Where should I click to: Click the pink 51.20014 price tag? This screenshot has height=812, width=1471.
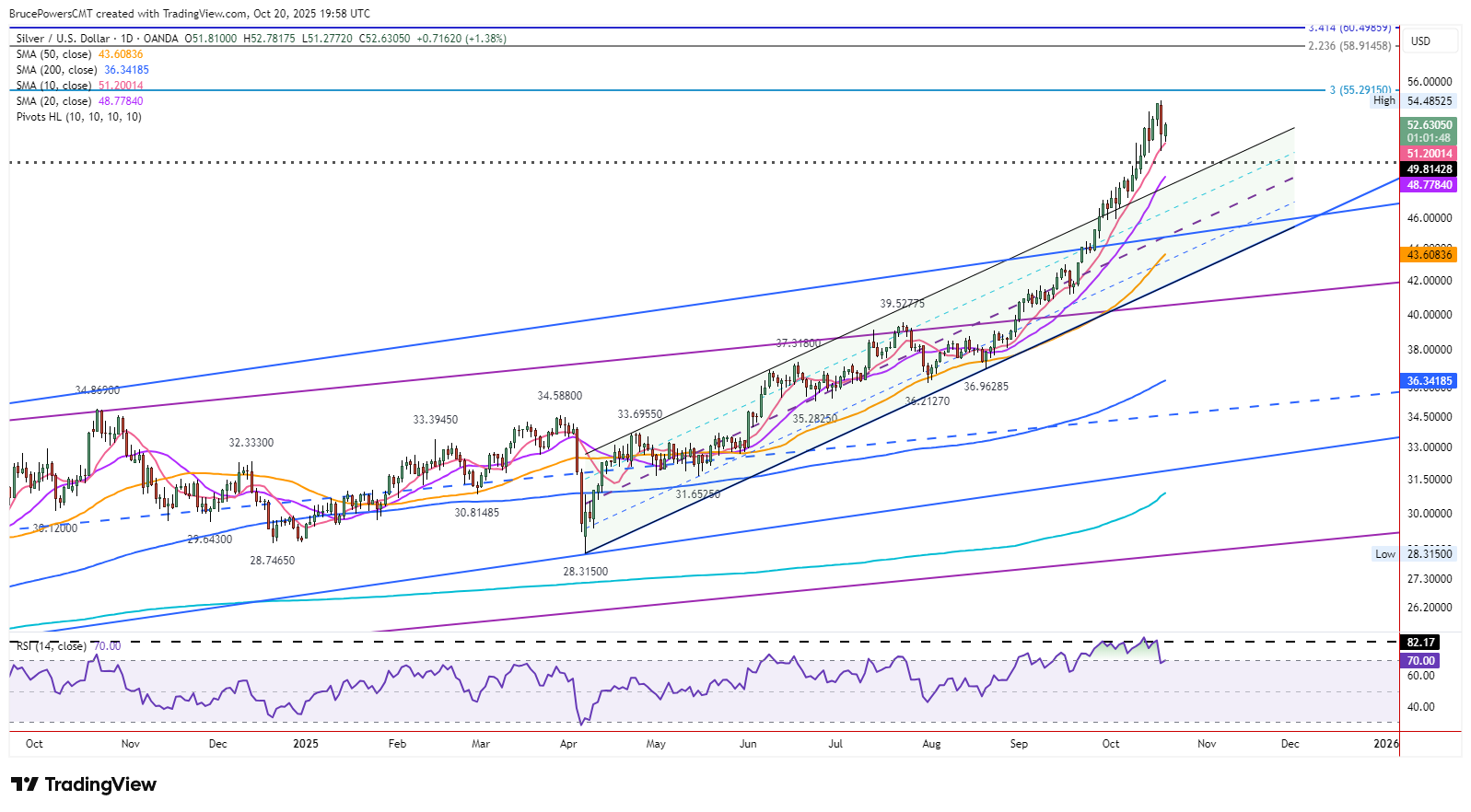click(1429, 154)
